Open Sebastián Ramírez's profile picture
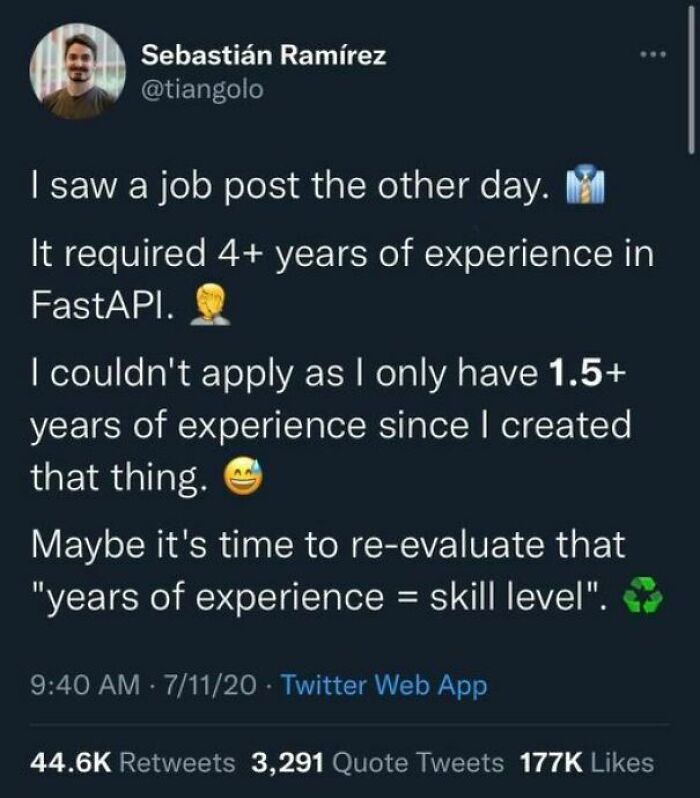 tap(78, 71)
